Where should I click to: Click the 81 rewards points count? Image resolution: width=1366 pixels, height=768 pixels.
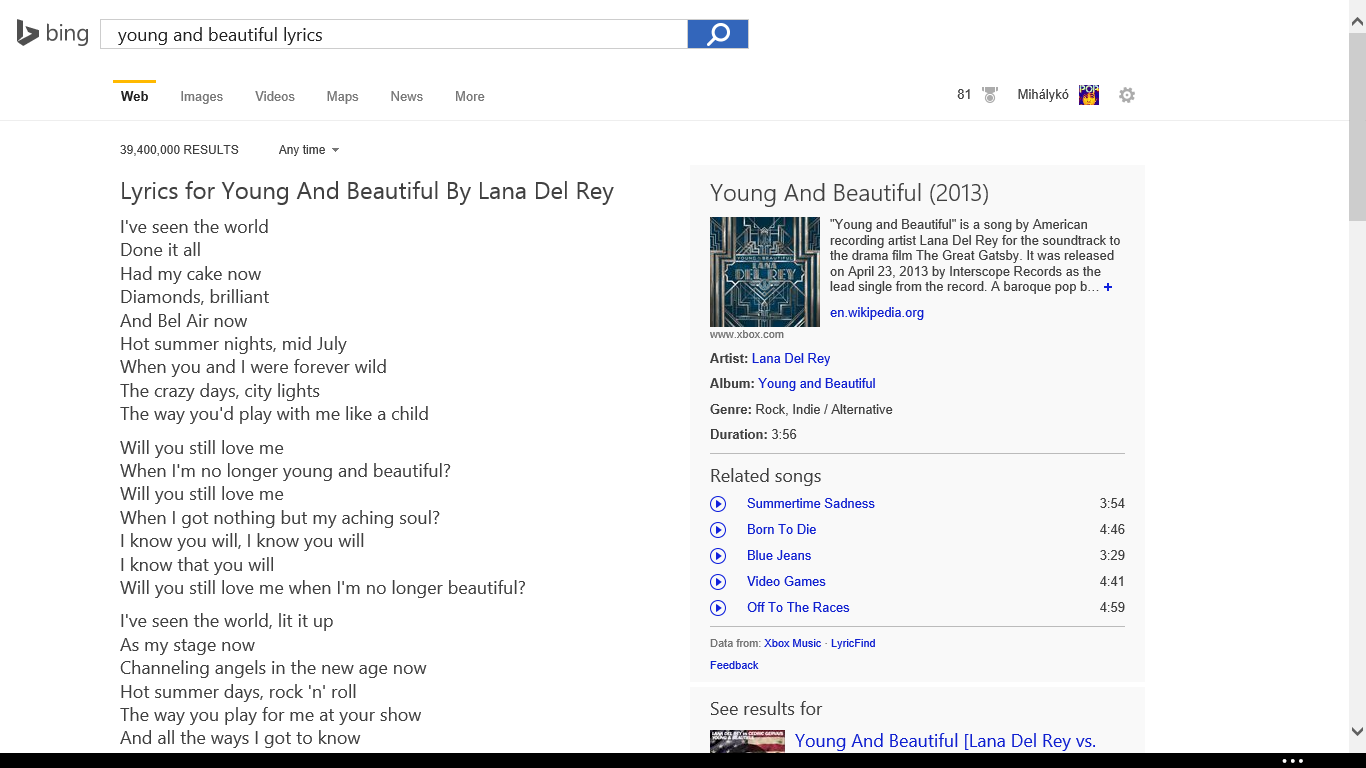(964, 95)
